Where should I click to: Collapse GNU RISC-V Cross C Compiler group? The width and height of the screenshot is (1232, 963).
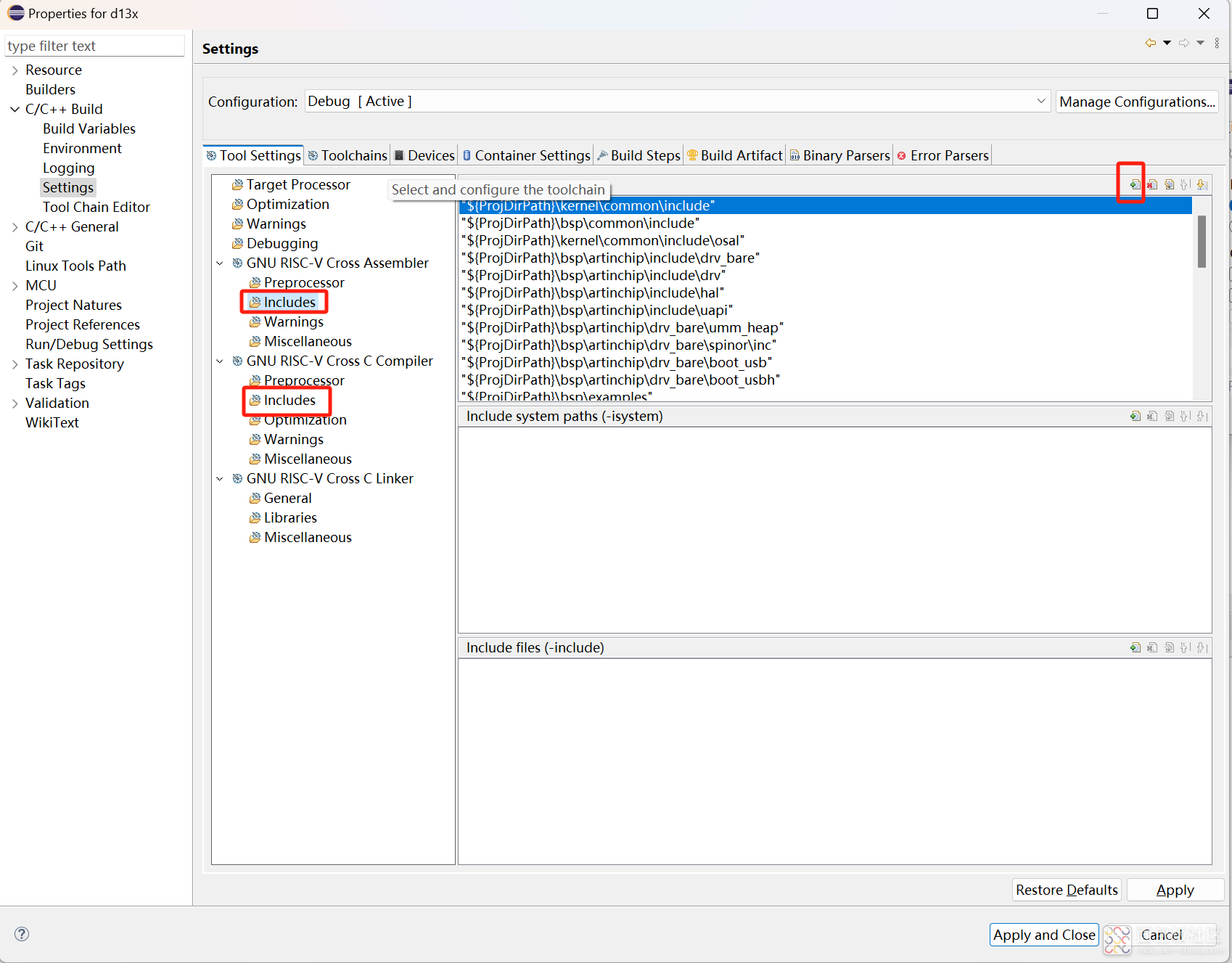coord(220,361)
